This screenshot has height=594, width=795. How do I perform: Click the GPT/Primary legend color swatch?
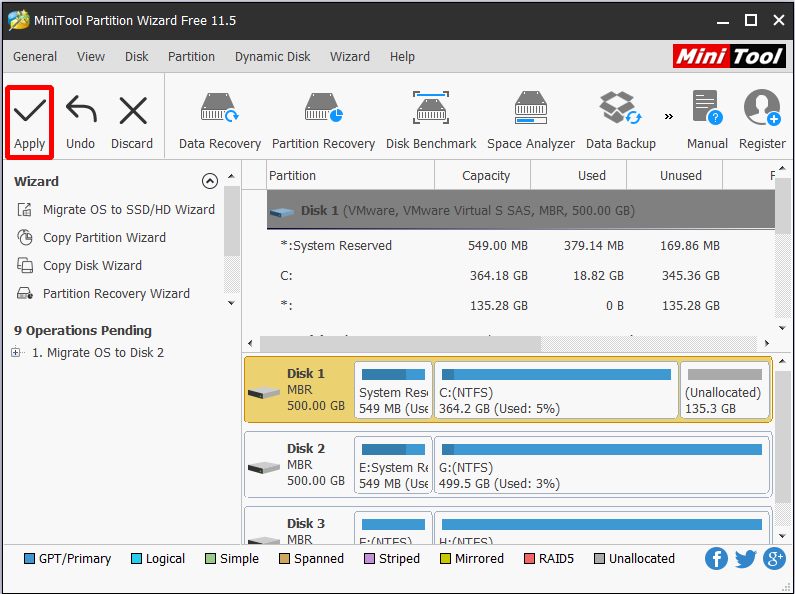(x=29, y=559)
